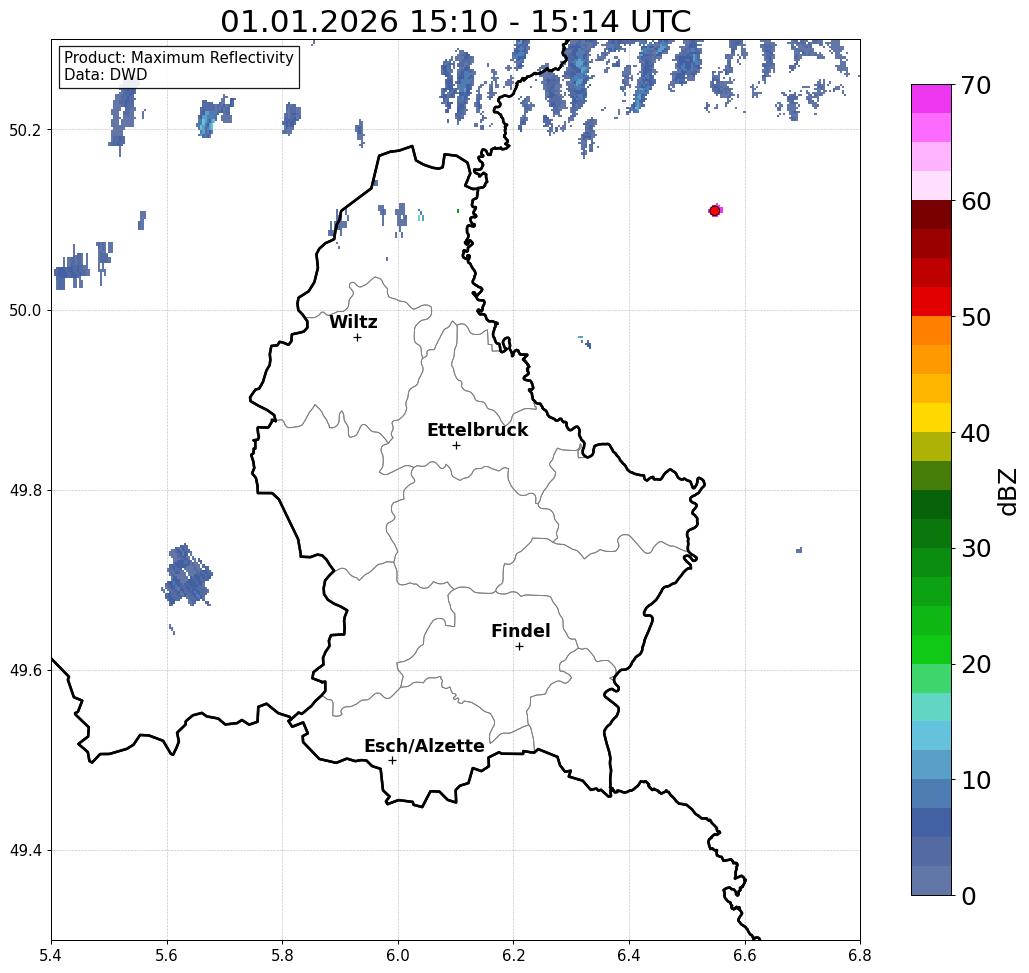Click the colorbar tick label 0
This screenshot has width=1029, height=973.
point(969,896)
